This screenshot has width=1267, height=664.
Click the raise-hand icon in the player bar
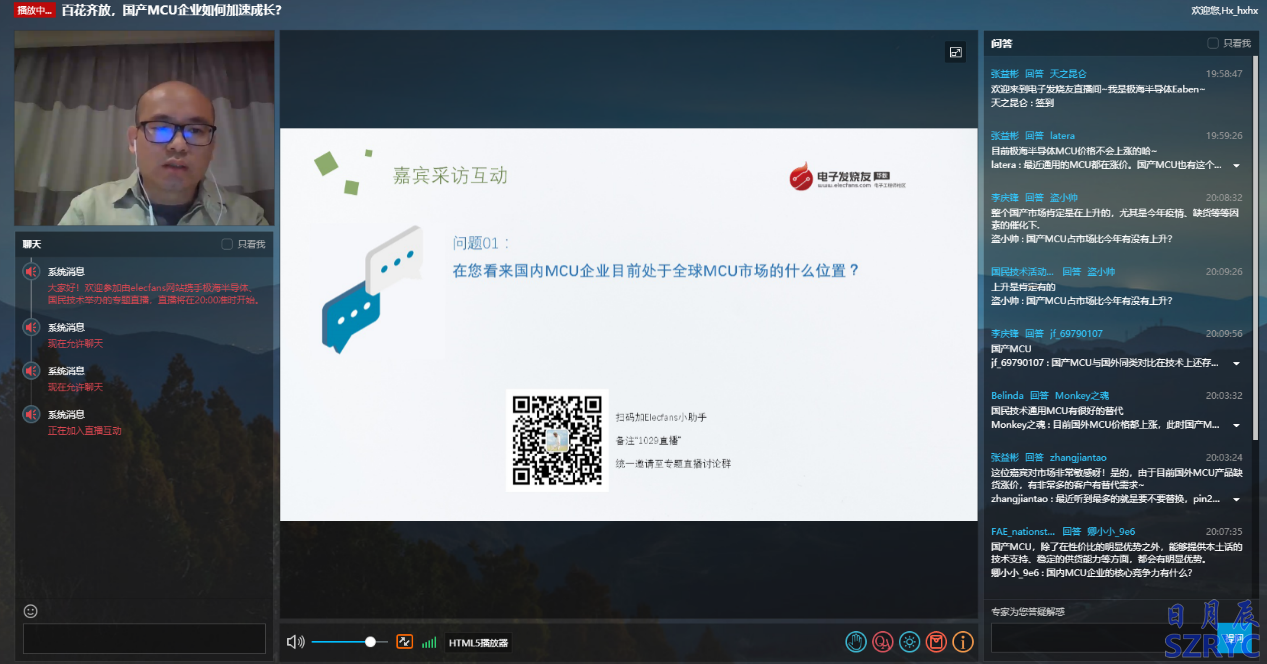coord(855,642)
